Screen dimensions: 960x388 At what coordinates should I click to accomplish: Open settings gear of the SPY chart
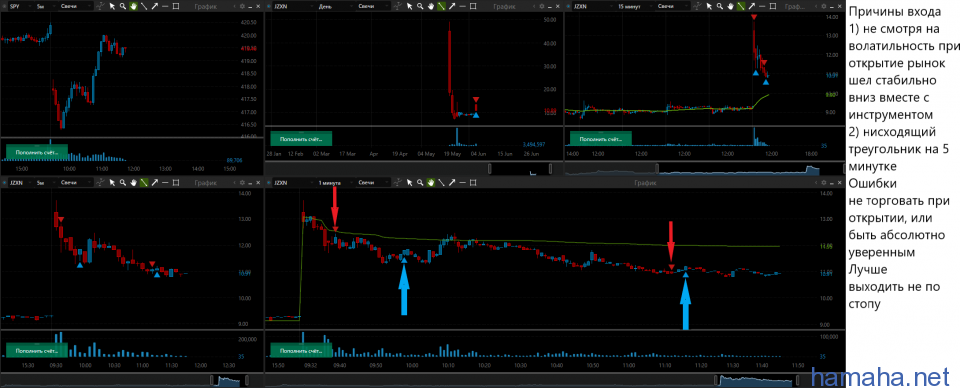tap(242, 6)
